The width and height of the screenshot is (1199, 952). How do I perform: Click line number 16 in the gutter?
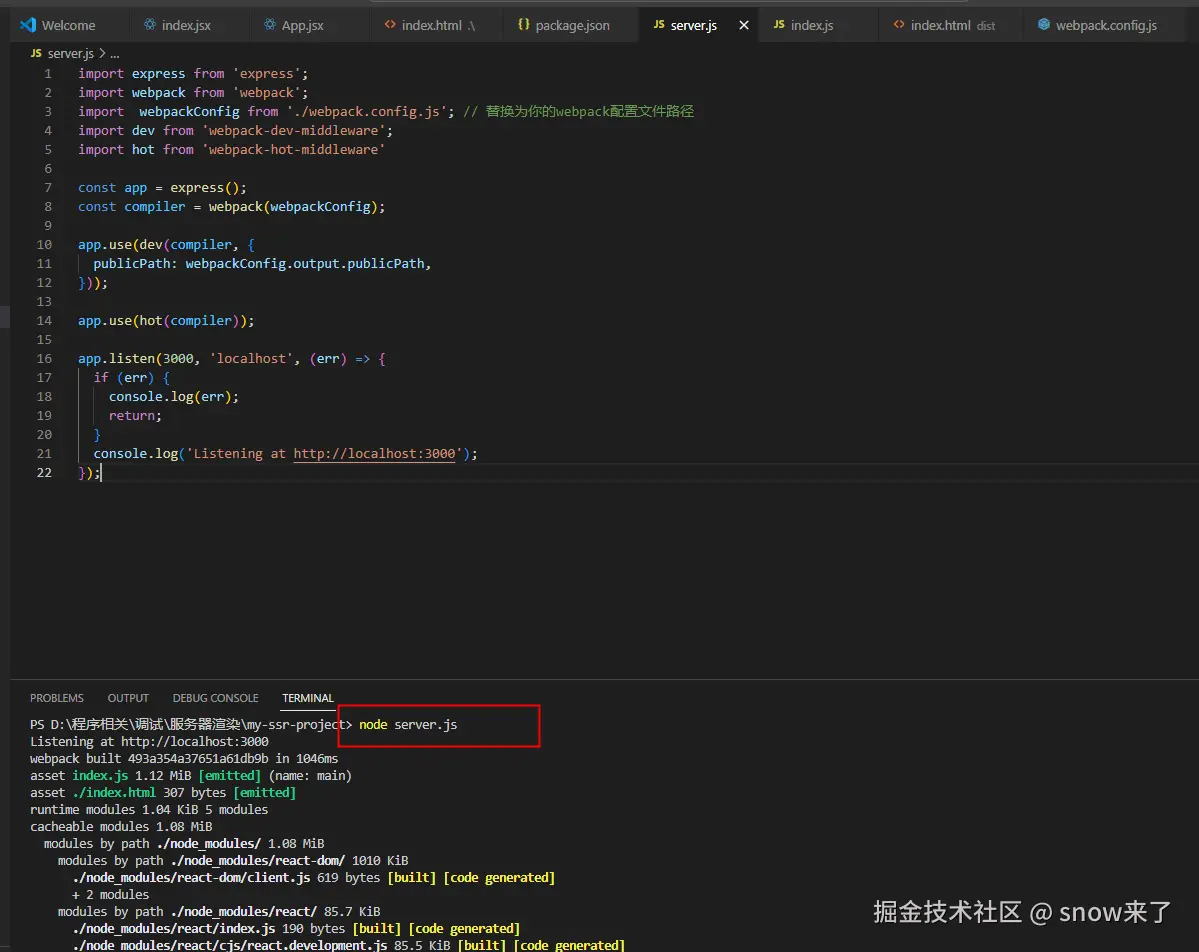coord(44,359)
